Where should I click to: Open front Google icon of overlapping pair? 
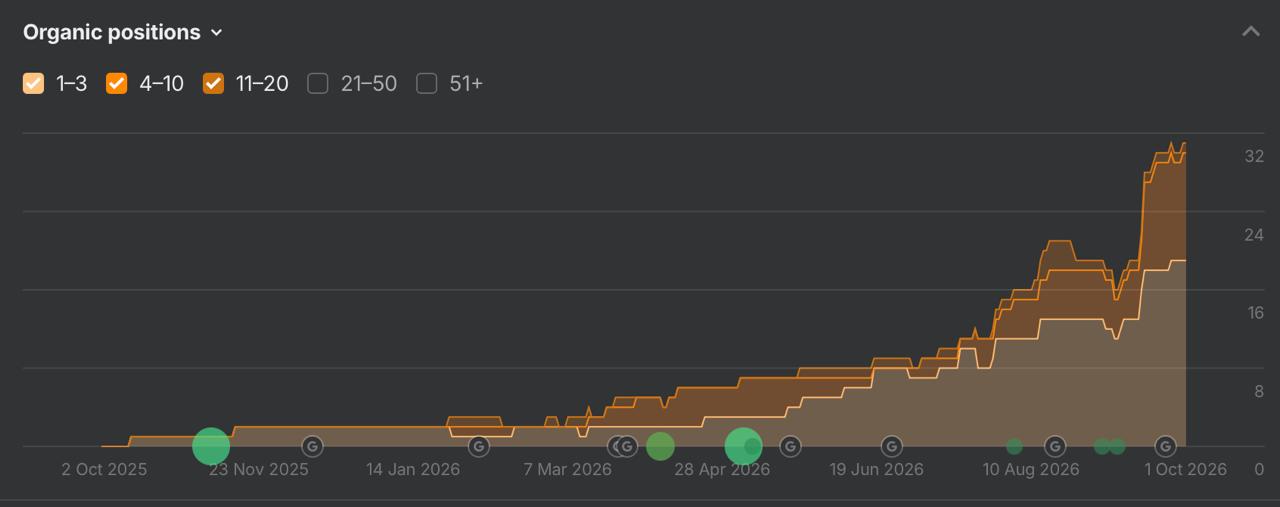628,446
